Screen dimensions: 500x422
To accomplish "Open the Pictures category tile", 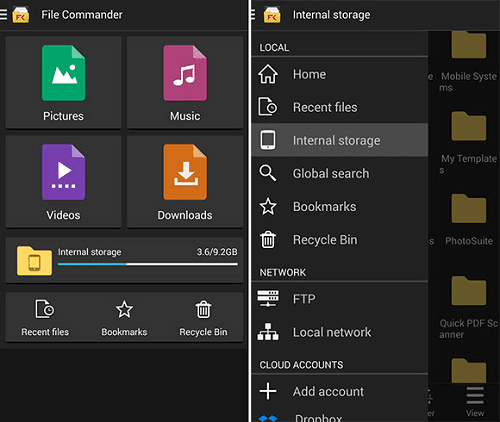I will click(63, 82).
